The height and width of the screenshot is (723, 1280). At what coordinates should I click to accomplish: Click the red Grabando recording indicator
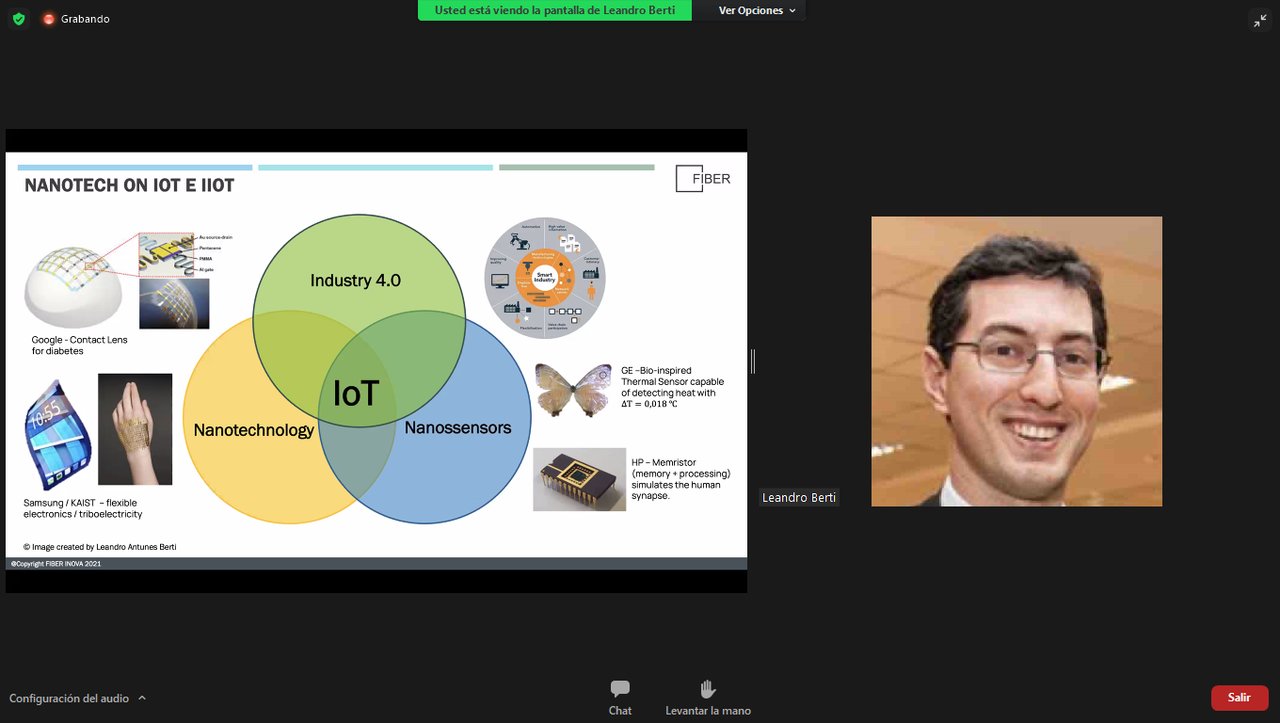click(x=48, y=19)
